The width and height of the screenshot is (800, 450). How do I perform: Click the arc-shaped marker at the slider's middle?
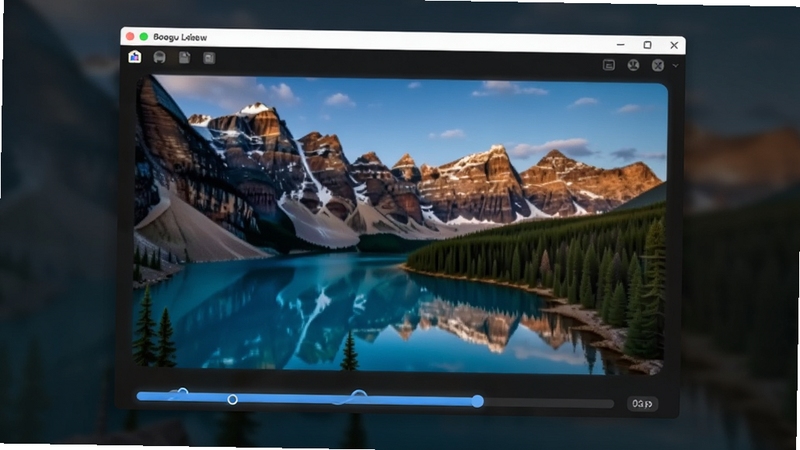(359, 393)
